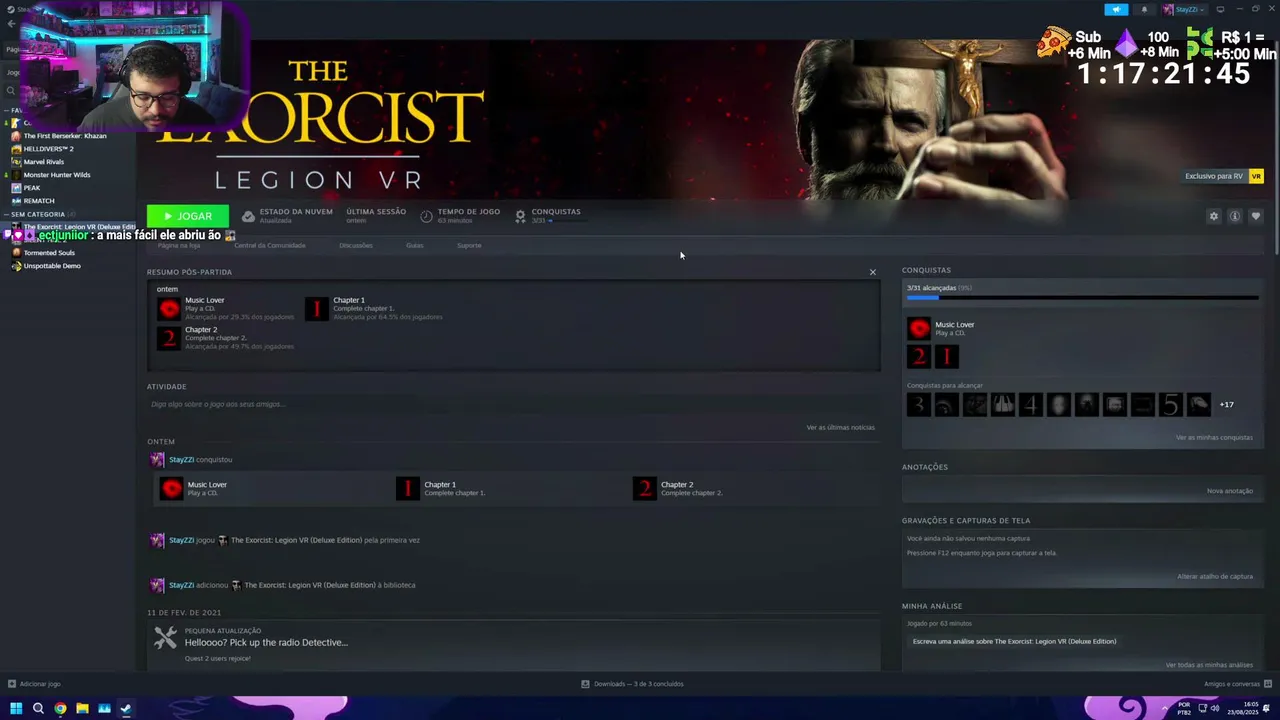Viewport: 1280px width, 720px height.
Task: Click Alterar atalho de captura link
Action: pyautogui.click(x=1215, y=577)
